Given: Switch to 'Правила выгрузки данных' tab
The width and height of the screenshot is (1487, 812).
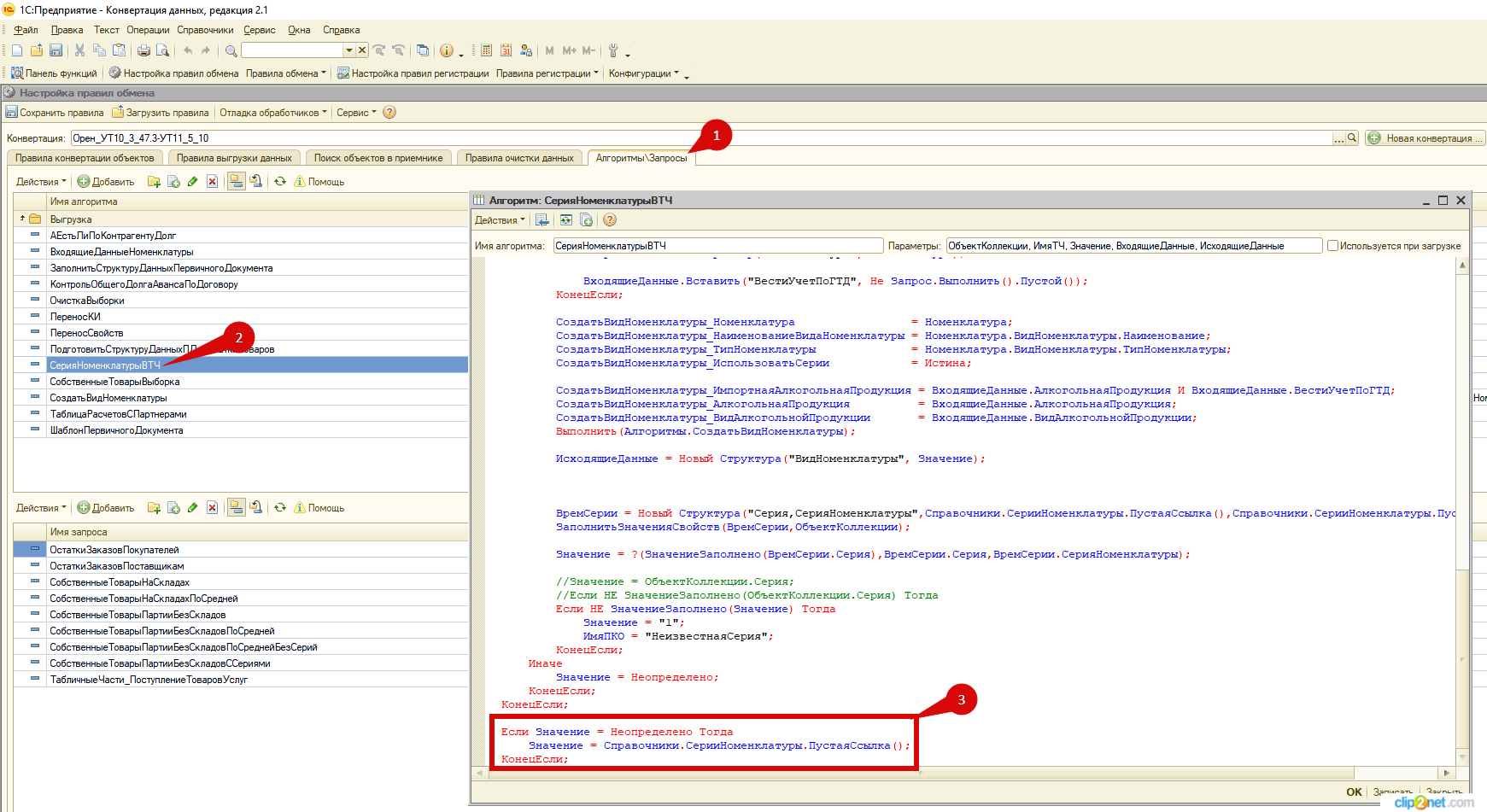Looking at the screenshot, I should (234, 158).
